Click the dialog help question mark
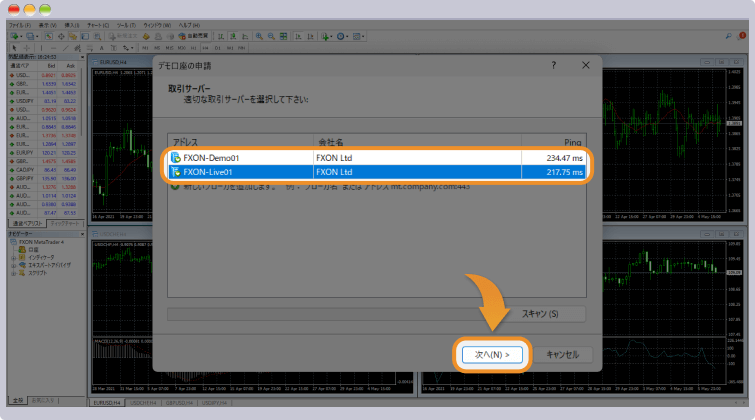 coord(554,65)
